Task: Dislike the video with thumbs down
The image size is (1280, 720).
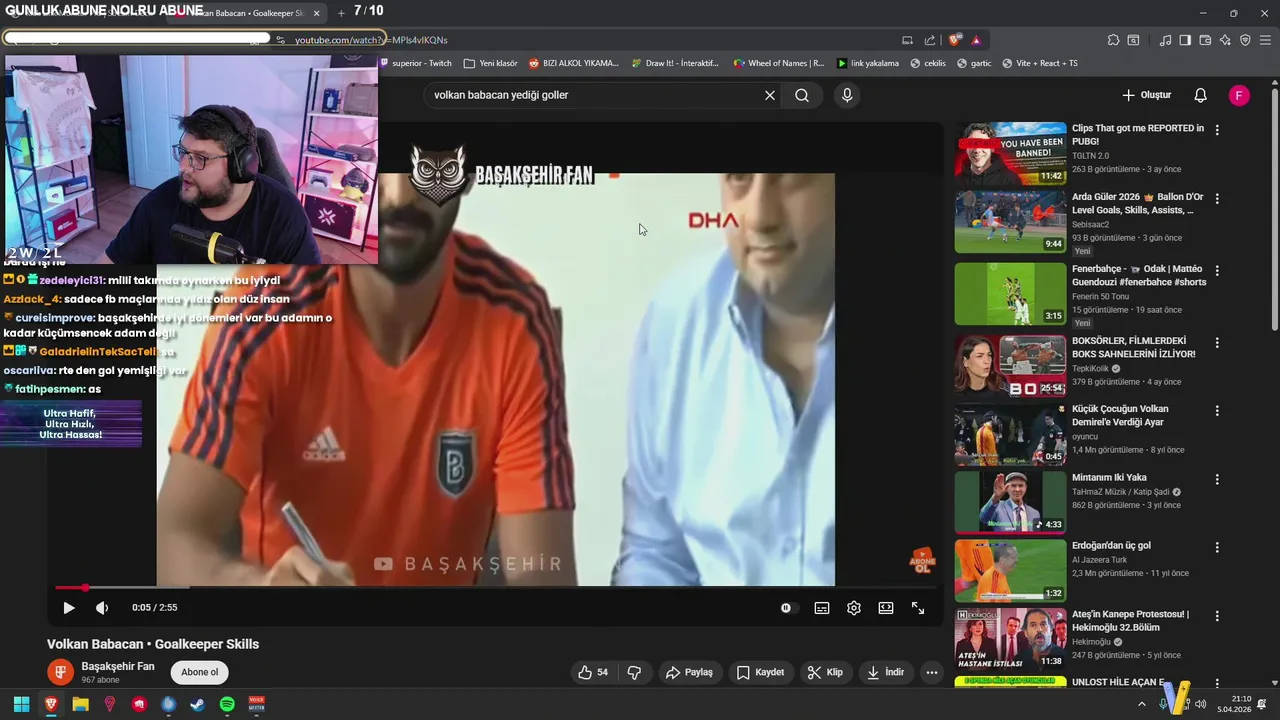Action: click(x=634, y=672)
